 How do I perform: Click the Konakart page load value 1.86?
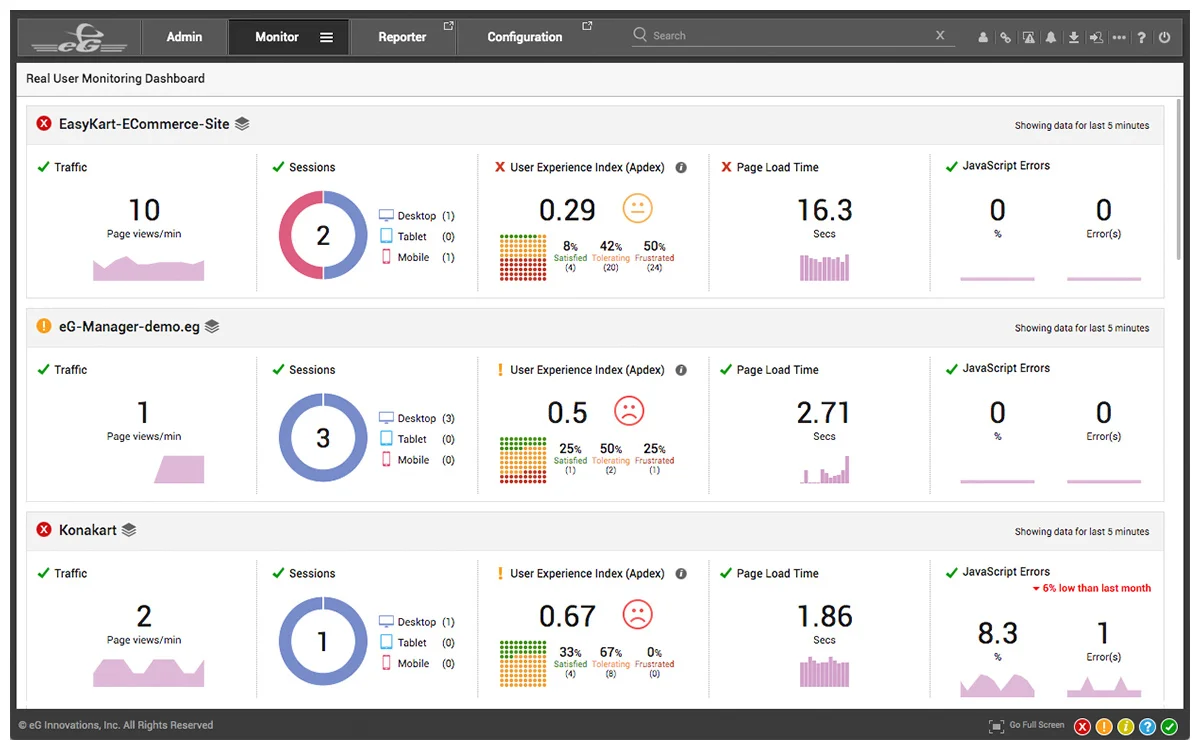pos(824,616)
